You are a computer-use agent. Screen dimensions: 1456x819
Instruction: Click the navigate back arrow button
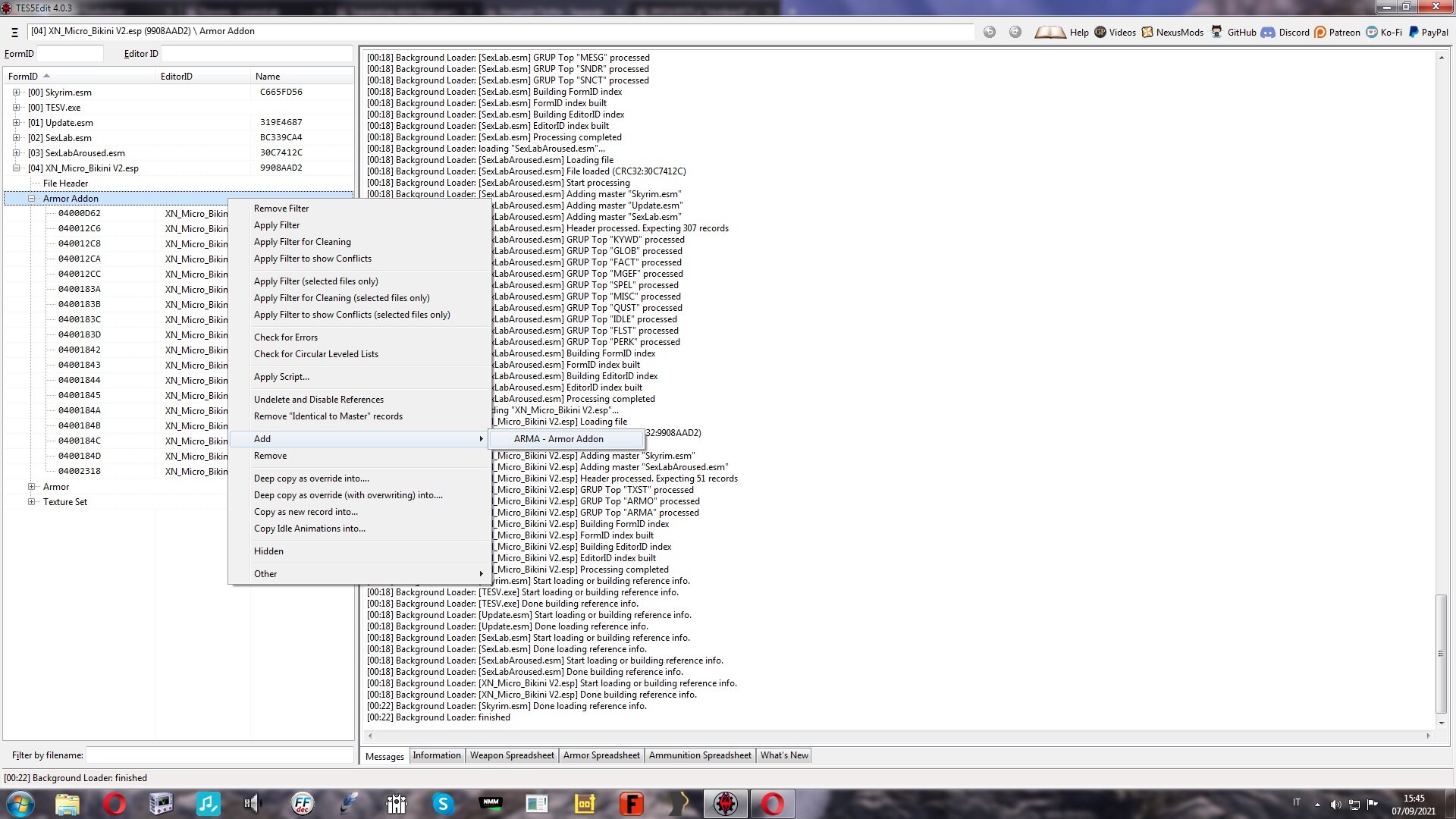990,32
